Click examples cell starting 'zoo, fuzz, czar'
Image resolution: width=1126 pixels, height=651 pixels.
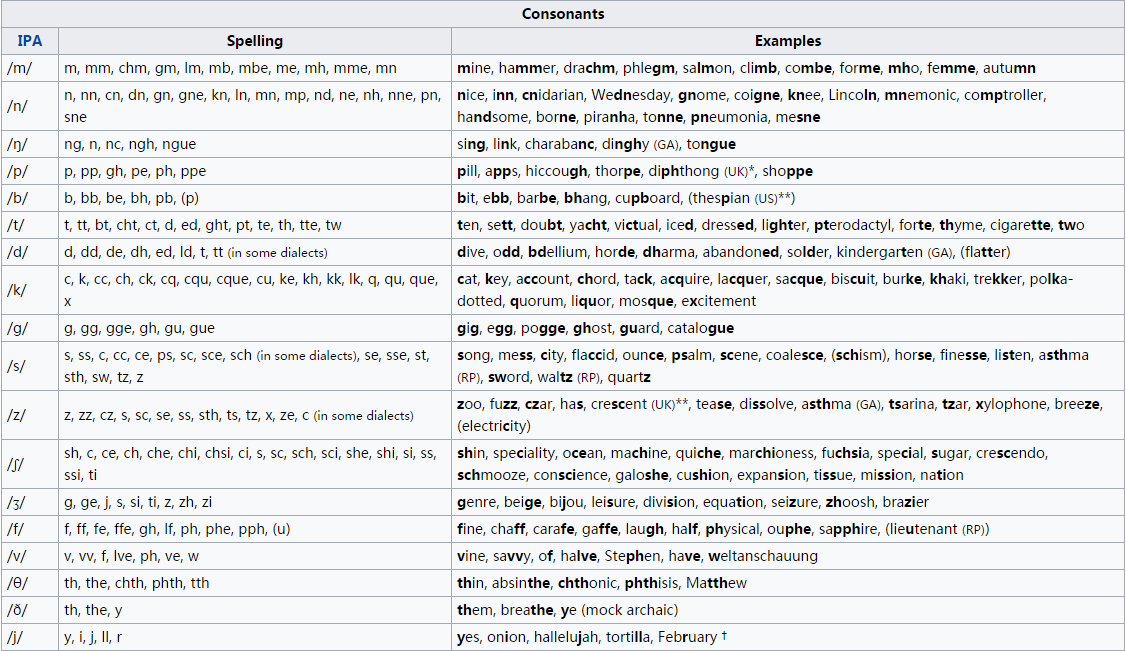coord(788,415)
